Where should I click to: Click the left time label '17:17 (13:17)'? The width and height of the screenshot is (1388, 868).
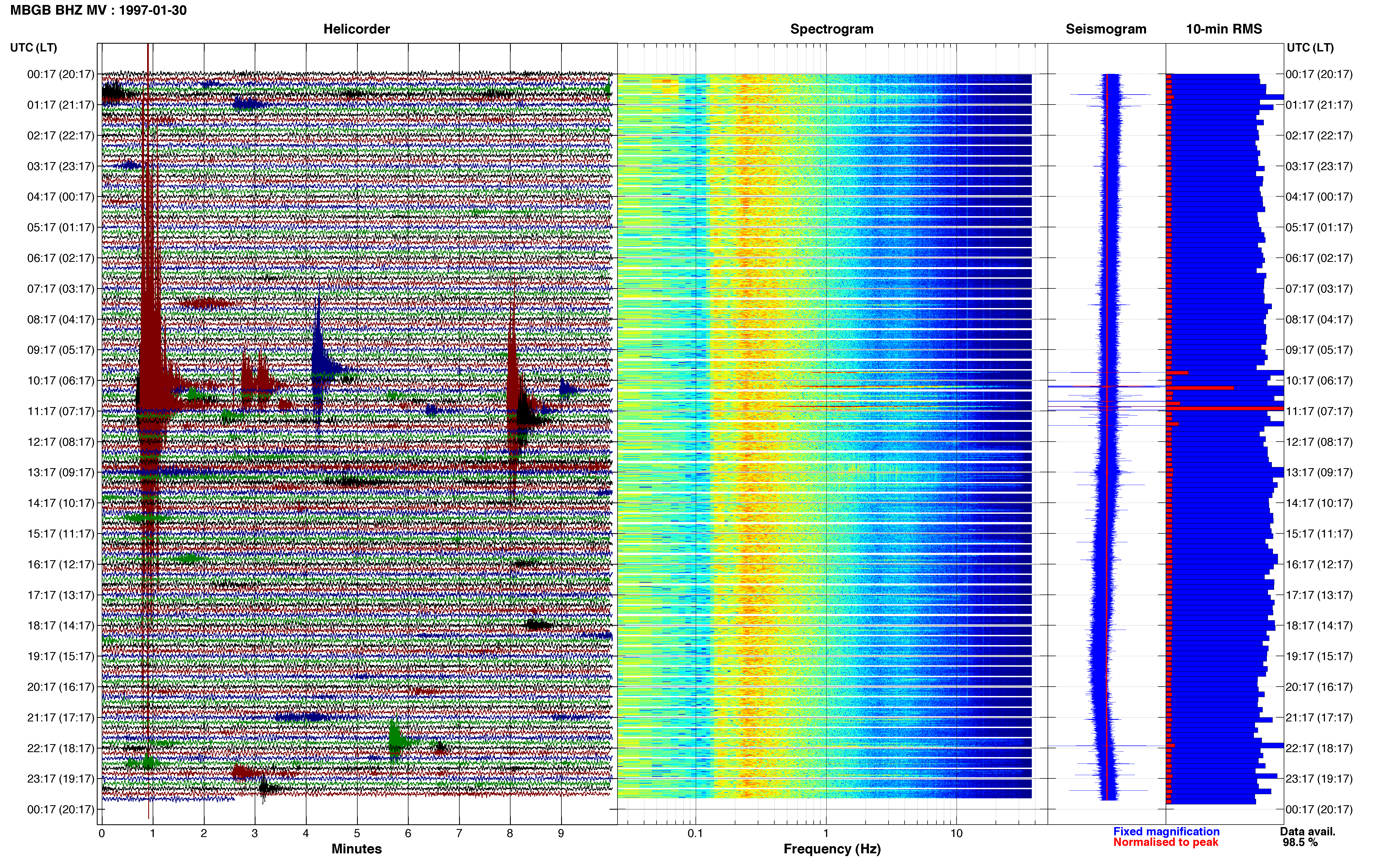(61, 595)
